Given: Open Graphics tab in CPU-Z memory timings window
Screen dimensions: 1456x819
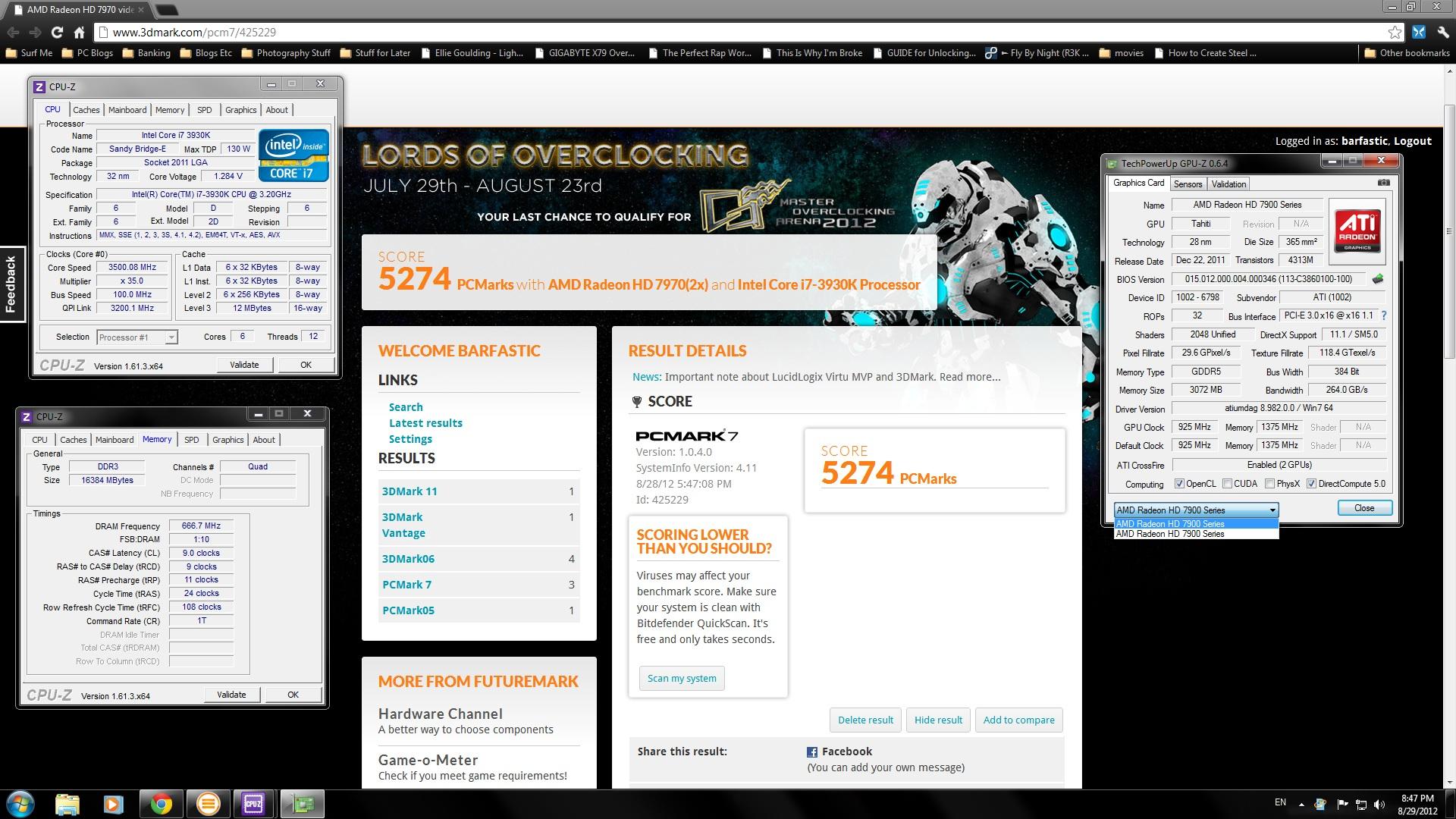Looking at the screenshot, I should (227, 440).
